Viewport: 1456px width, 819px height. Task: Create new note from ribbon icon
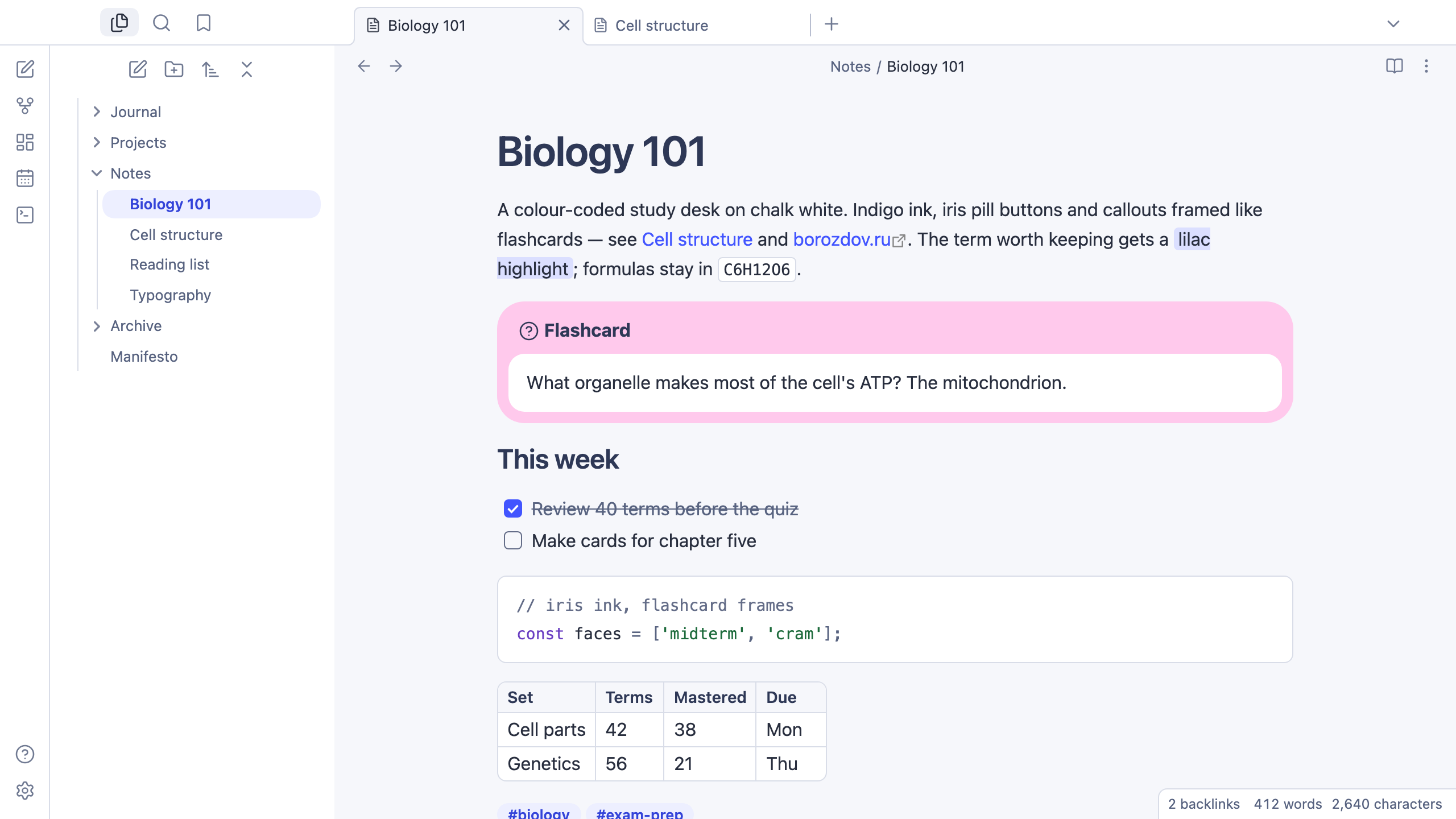coord(25,69)
